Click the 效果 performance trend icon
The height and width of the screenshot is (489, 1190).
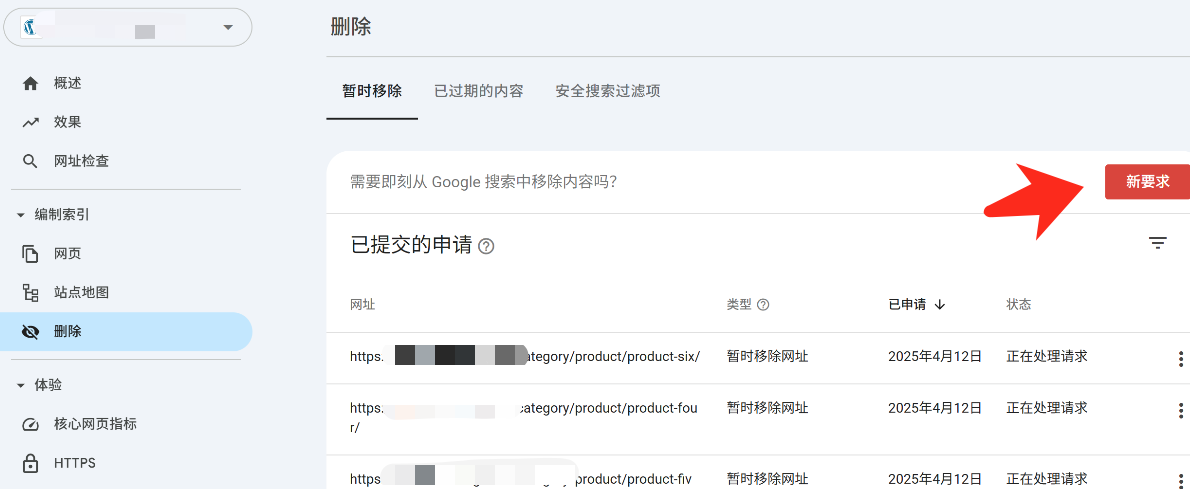pyautogui.click(x=30, y=122)
